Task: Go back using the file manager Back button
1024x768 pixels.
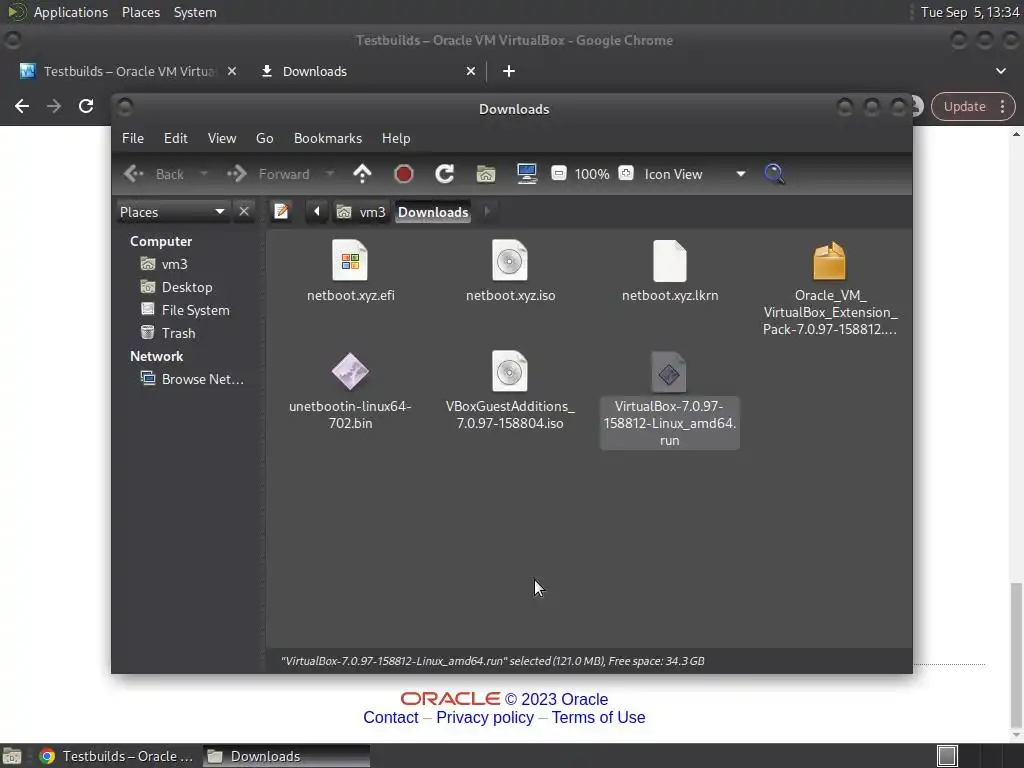Action: coord(154,174)
